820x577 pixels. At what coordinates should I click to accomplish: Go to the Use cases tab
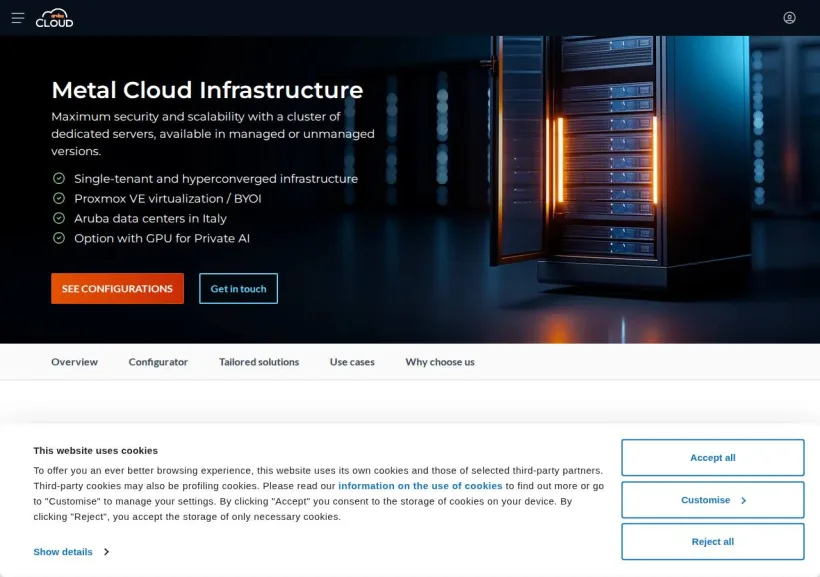click(x=352, y=362)
